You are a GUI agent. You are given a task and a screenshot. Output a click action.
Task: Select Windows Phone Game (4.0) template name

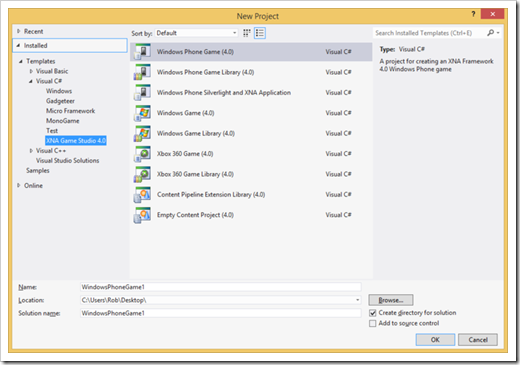point(195,52)
